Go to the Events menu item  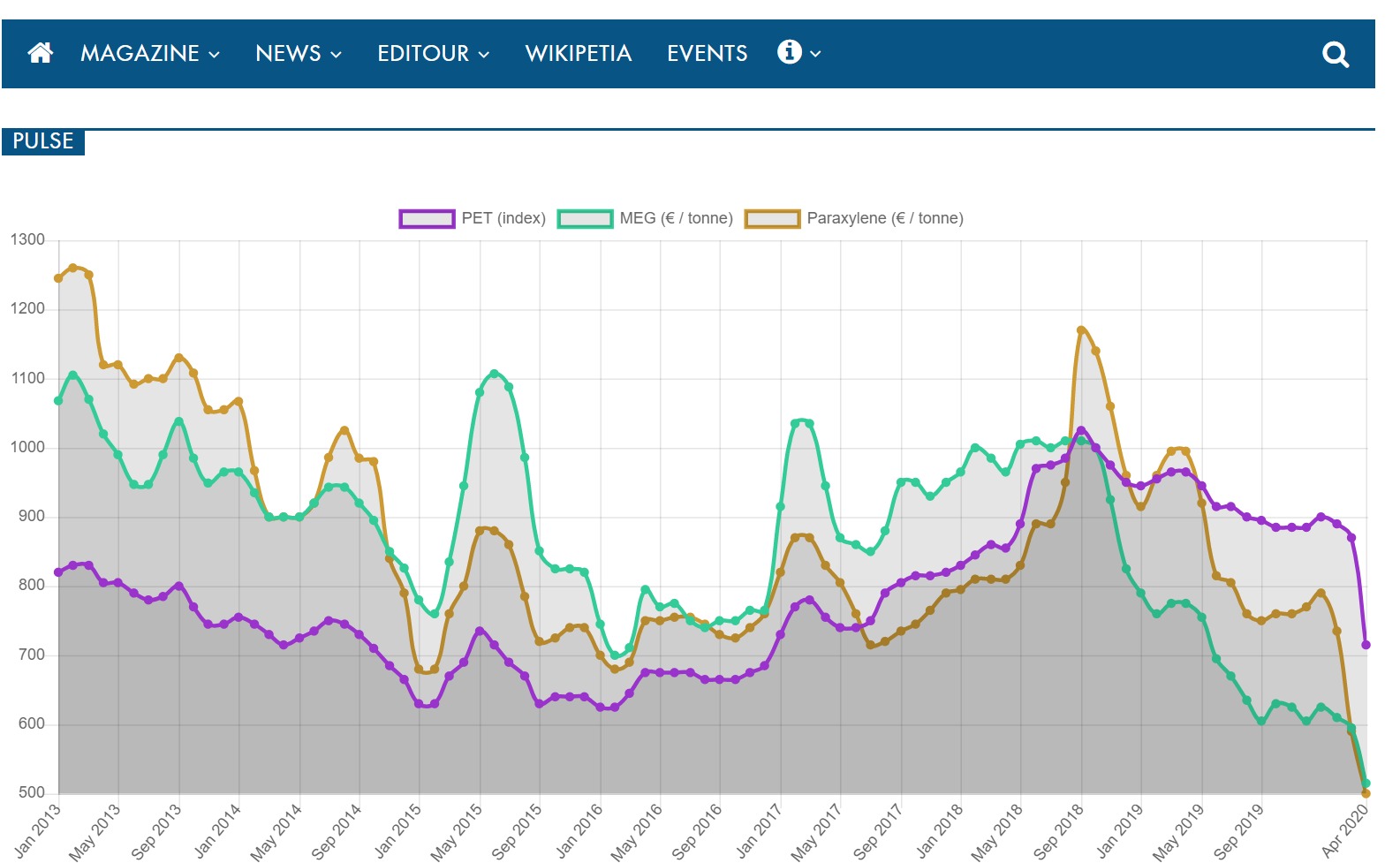(x=707, y=54)
